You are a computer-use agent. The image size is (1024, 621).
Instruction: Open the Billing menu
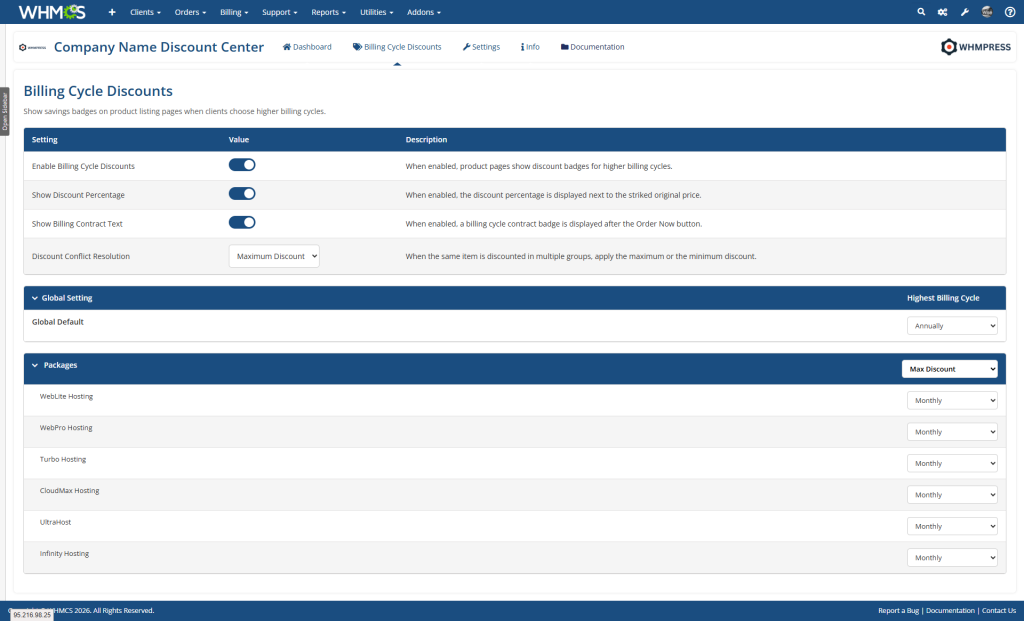[x=234, y=12]
